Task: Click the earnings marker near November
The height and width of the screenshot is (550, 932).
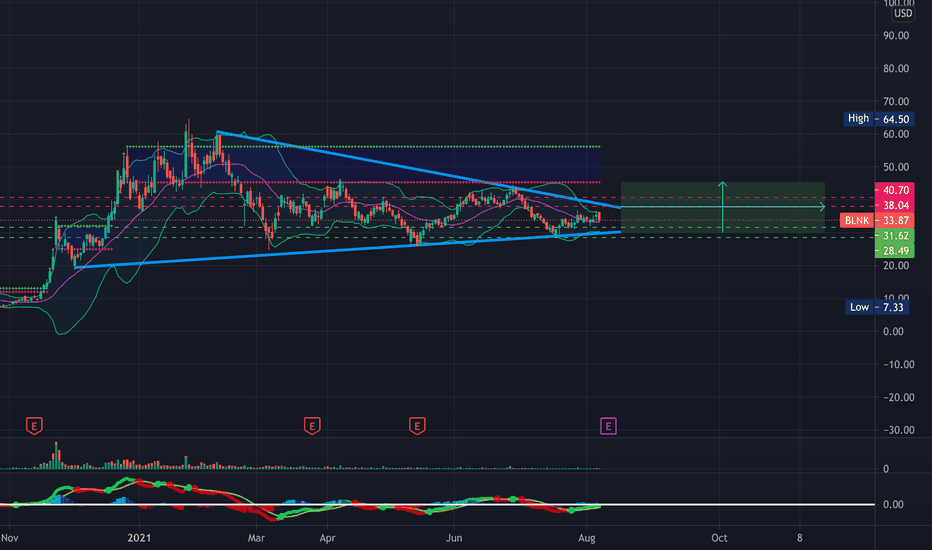Action: click(x=34, y=426)
